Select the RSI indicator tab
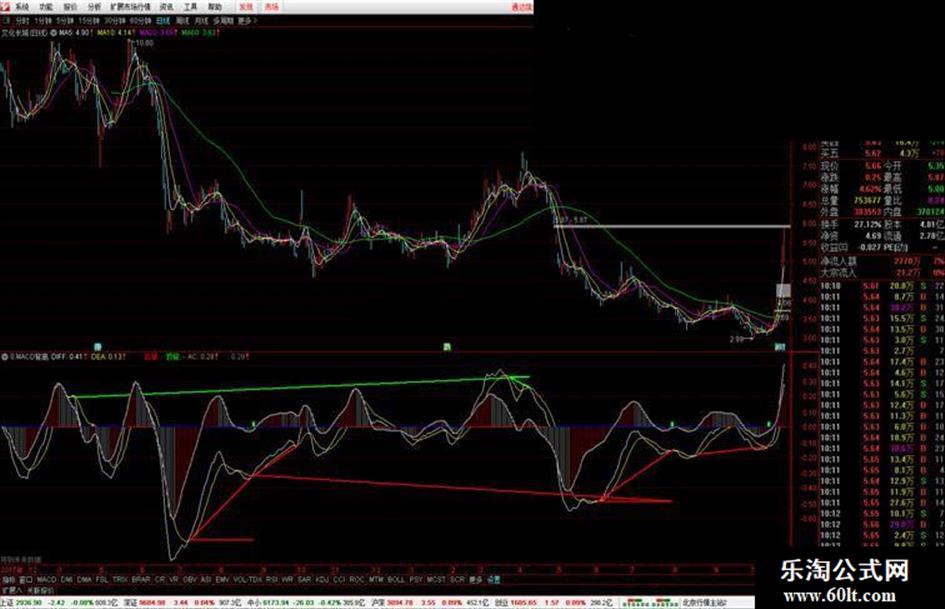945x609 pixels. click(x=271, y=579)
